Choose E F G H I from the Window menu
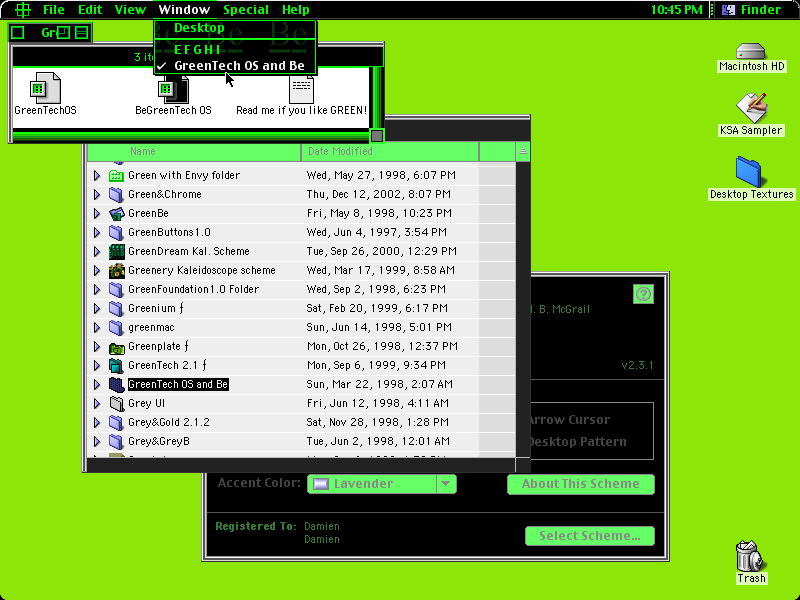 [x=235, y=49]
